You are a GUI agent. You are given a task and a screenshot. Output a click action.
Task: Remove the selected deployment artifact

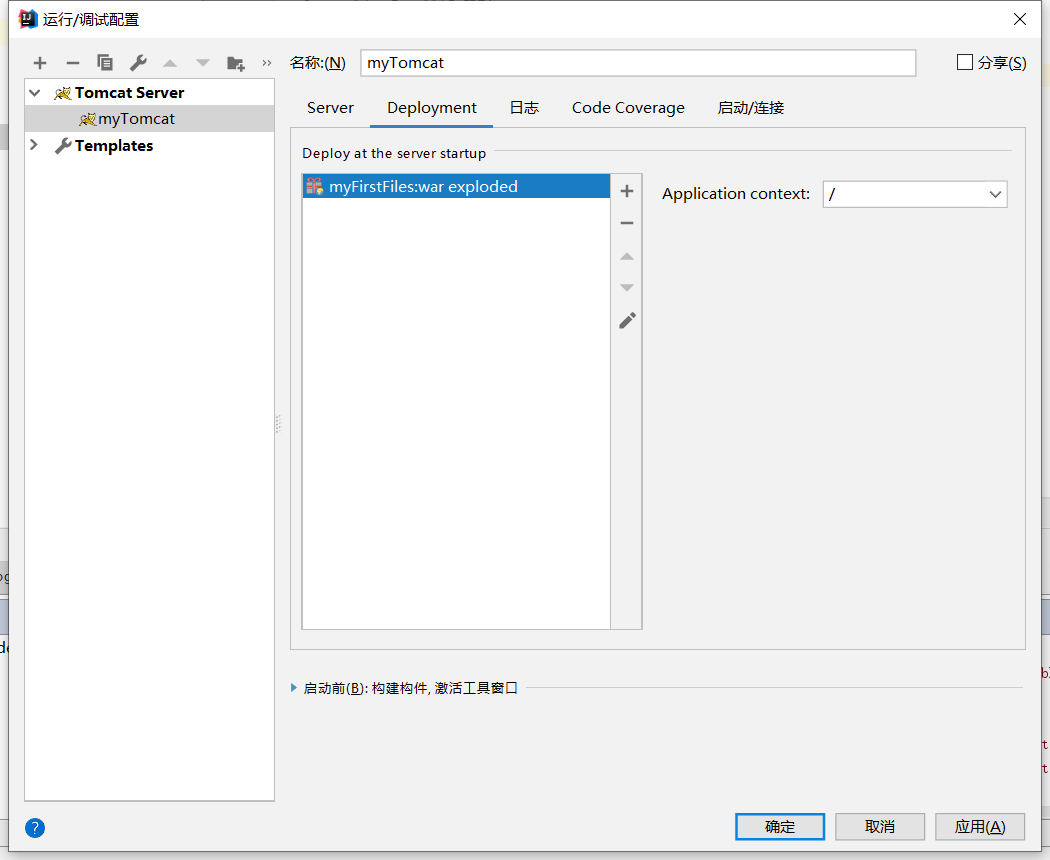(627, 223)
